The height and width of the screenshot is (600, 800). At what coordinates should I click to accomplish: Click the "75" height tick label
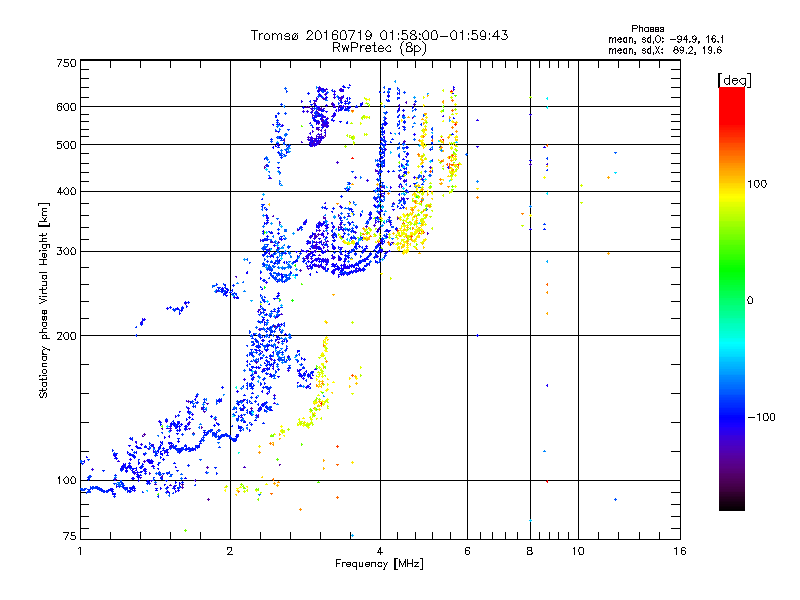(x=70, y=536)
